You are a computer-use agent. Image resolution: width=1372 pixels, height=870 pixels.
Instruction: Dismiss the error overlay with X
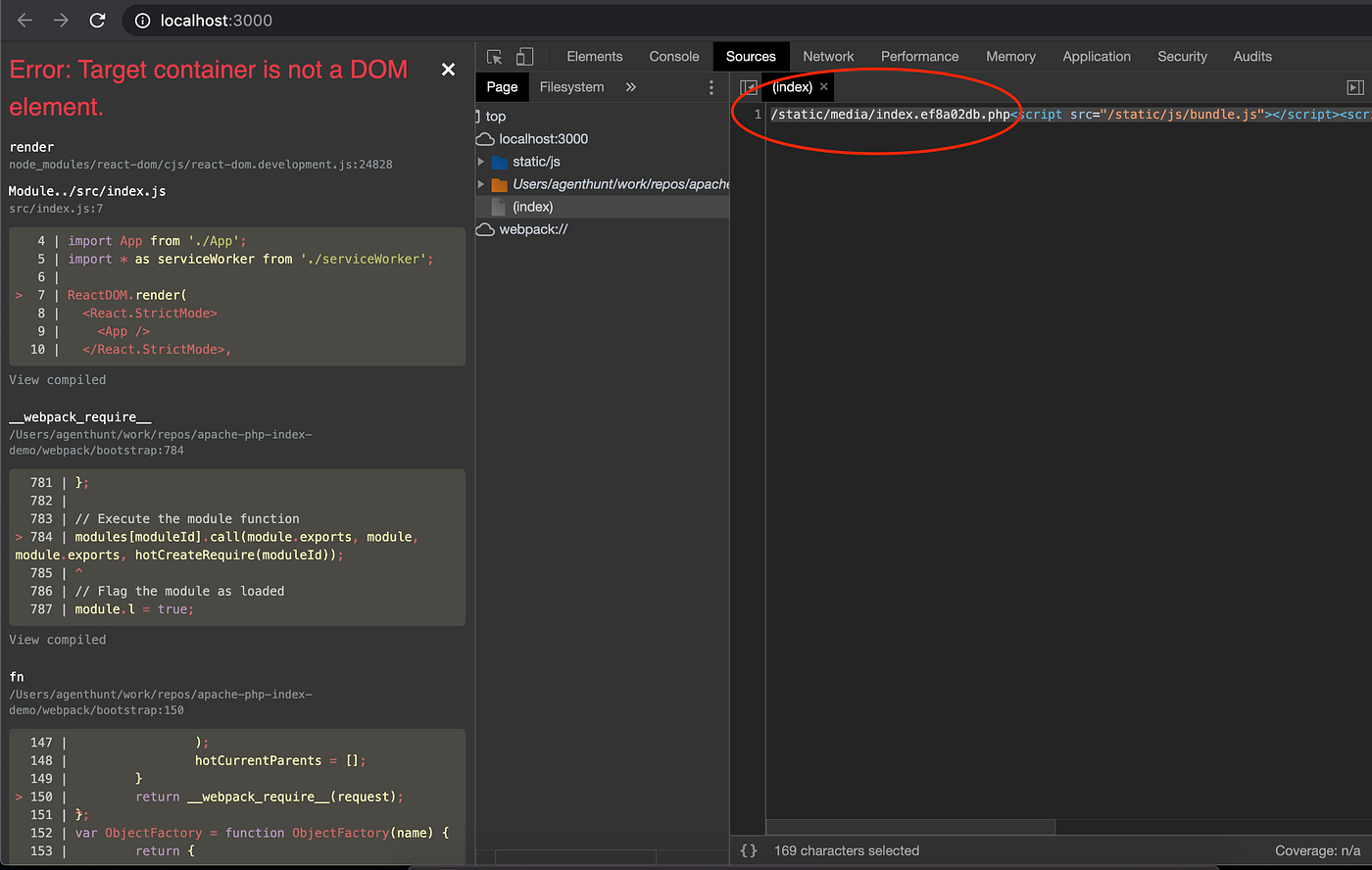click(448, 70)
